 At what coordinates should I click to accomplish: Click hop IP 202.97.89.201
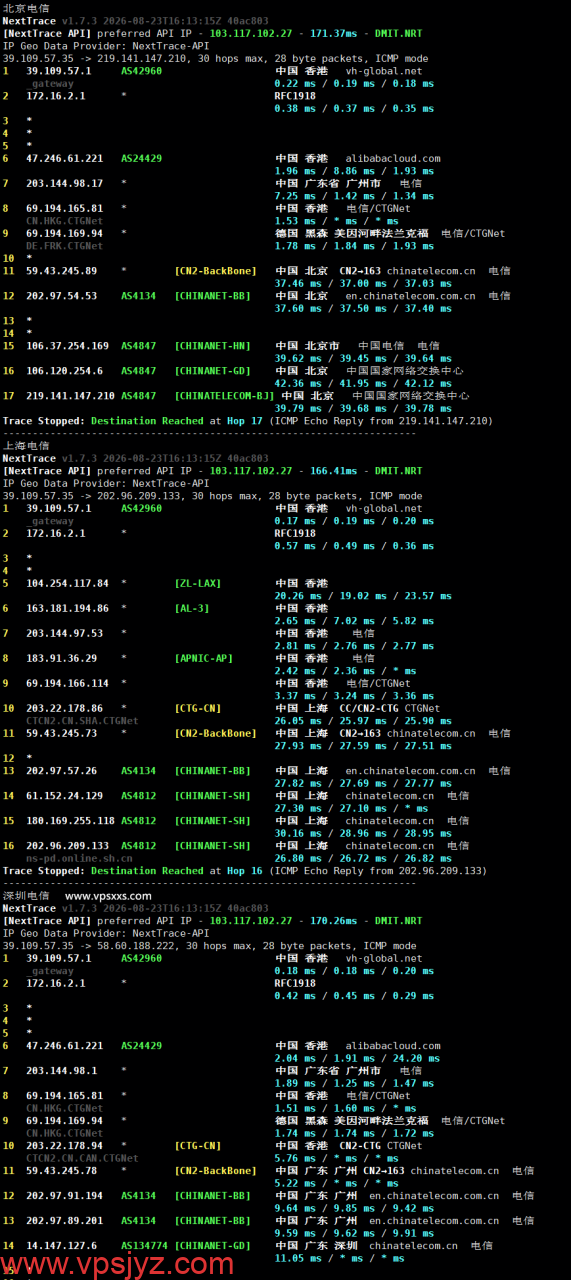[64, 1220]
